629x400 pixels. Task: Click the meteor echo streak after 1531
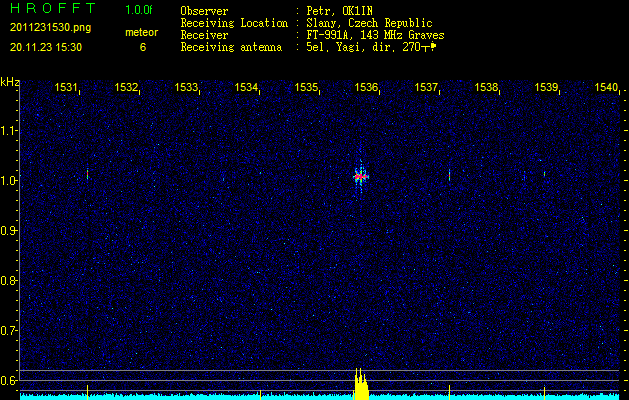point(87,175)
